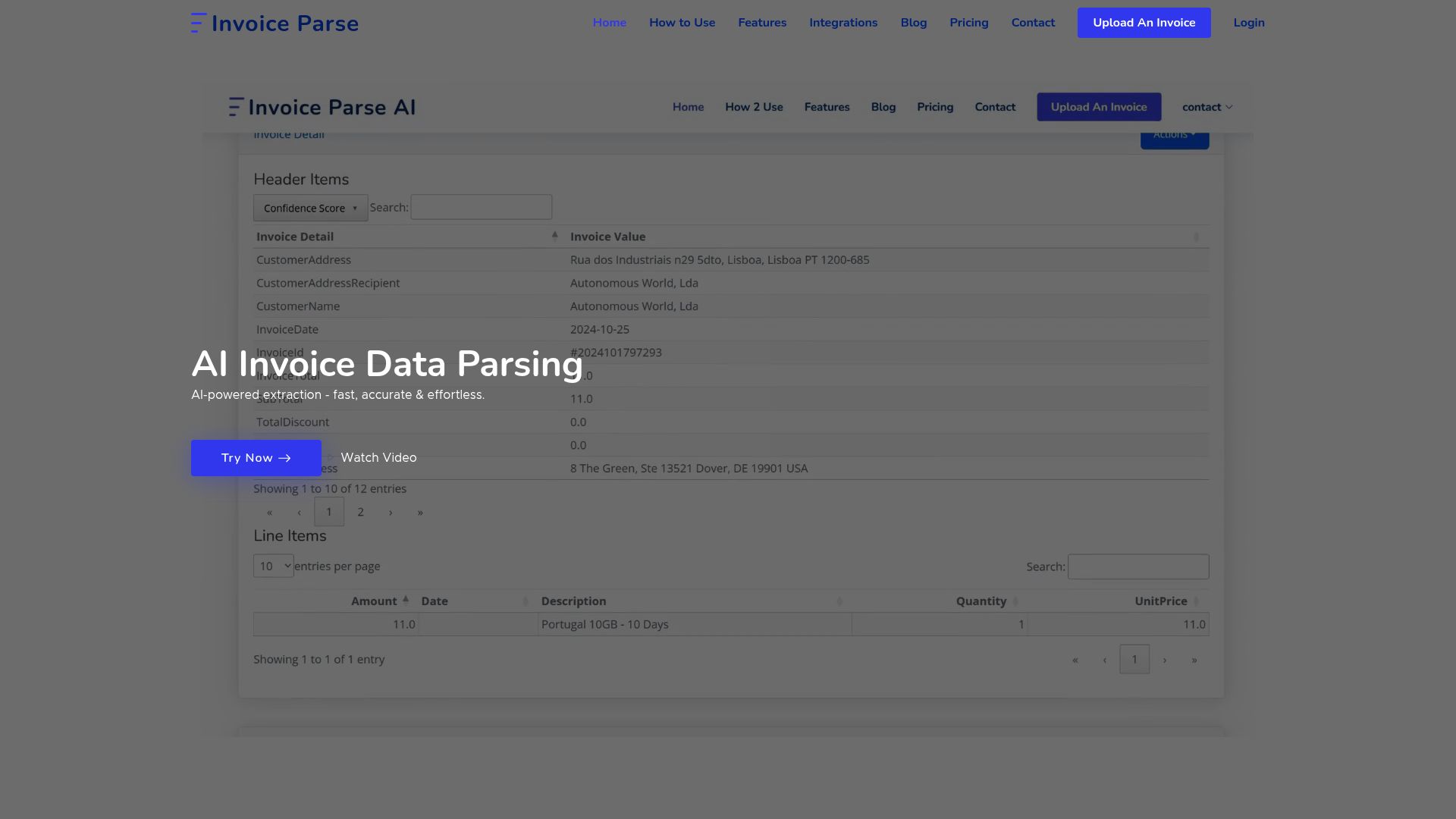Viewport: 1456px width, 819px height.
Task: Open the Login link
Action: [1248, 23]
